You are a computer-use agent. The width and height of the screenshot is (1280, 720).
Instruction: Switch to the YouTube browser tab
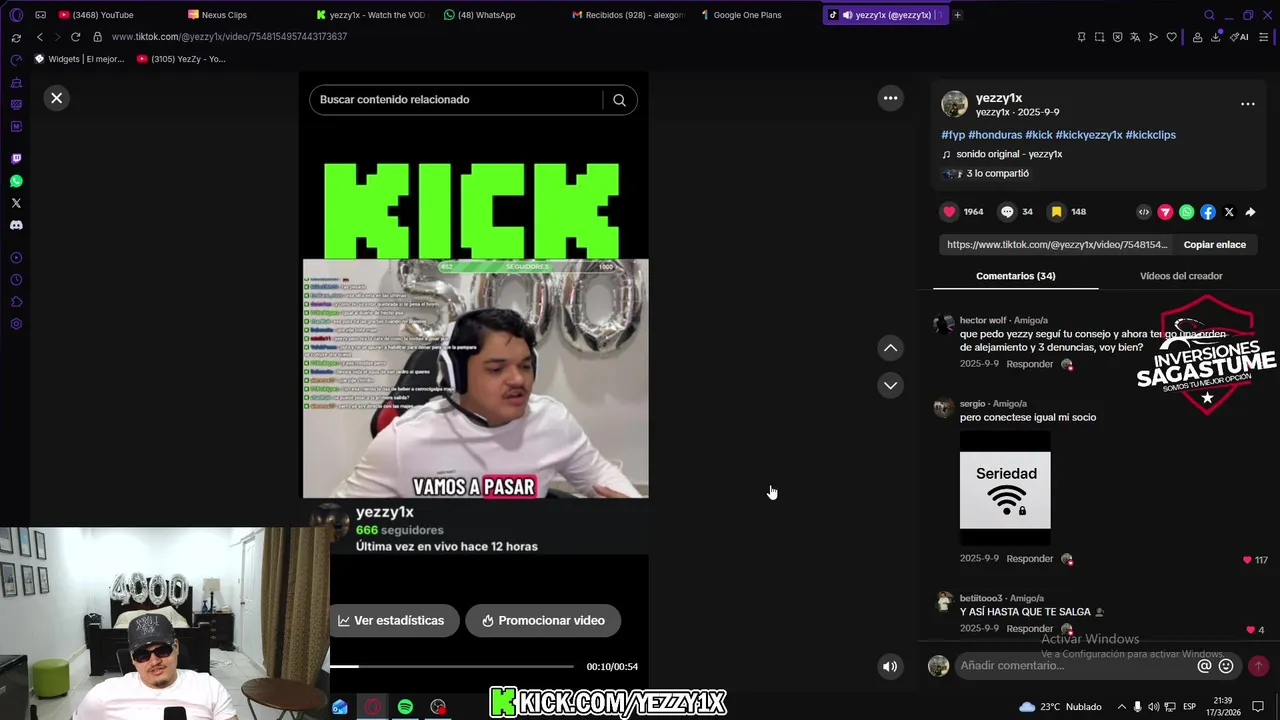click(x=95, y=15)
